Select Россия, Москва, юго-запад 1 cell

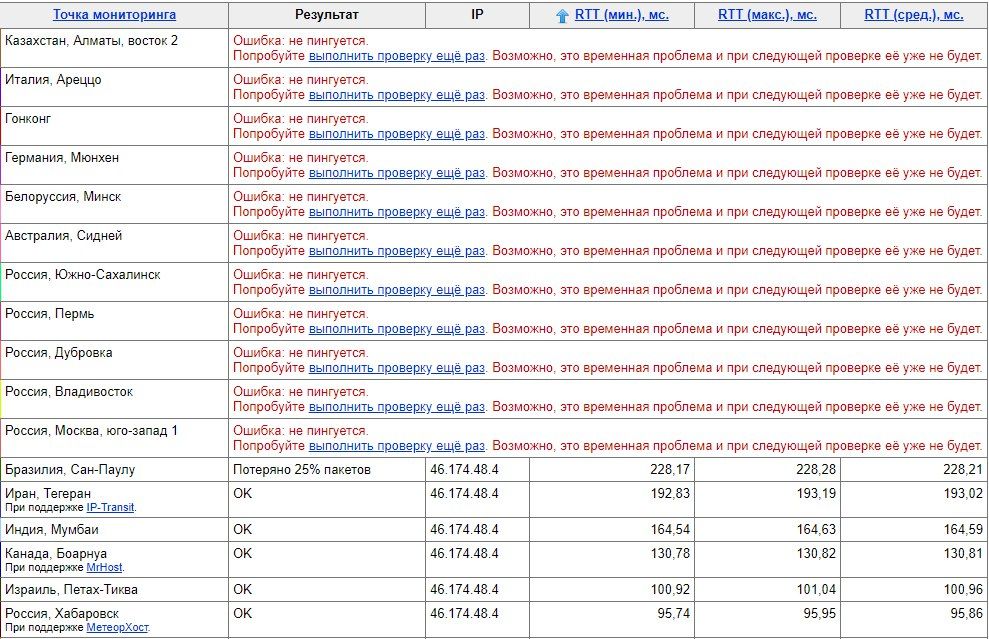114,438
